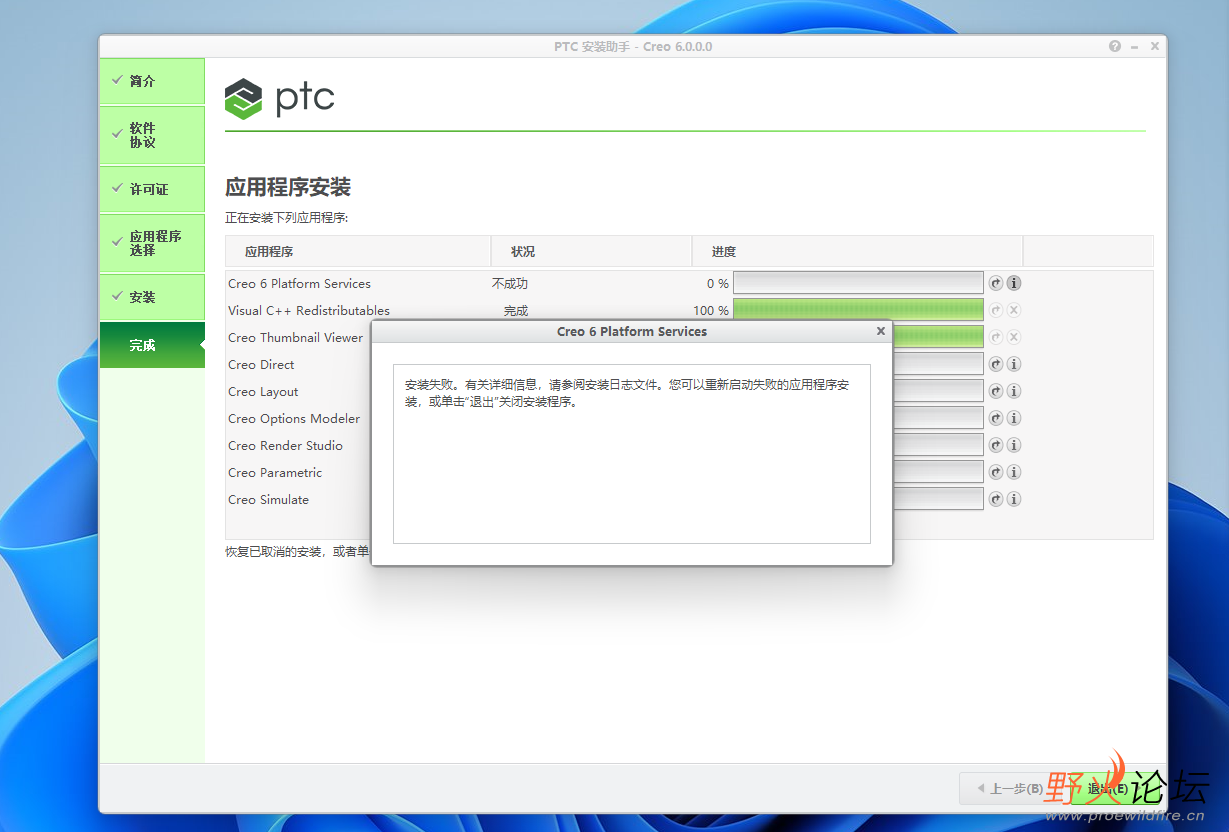
Task: Click restart icon on Visual C++ Redistributables row
Action: [x=996, y=310]
